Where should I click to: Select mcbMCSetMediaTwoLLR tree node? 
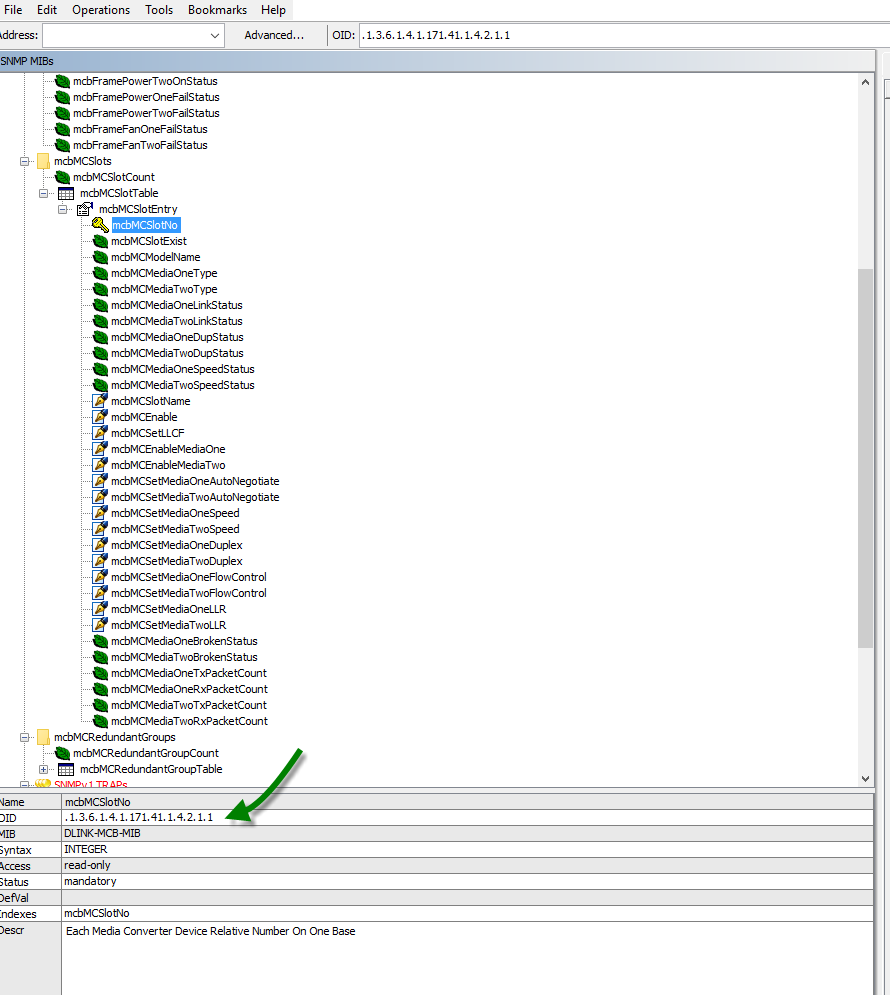pos(168,624)
